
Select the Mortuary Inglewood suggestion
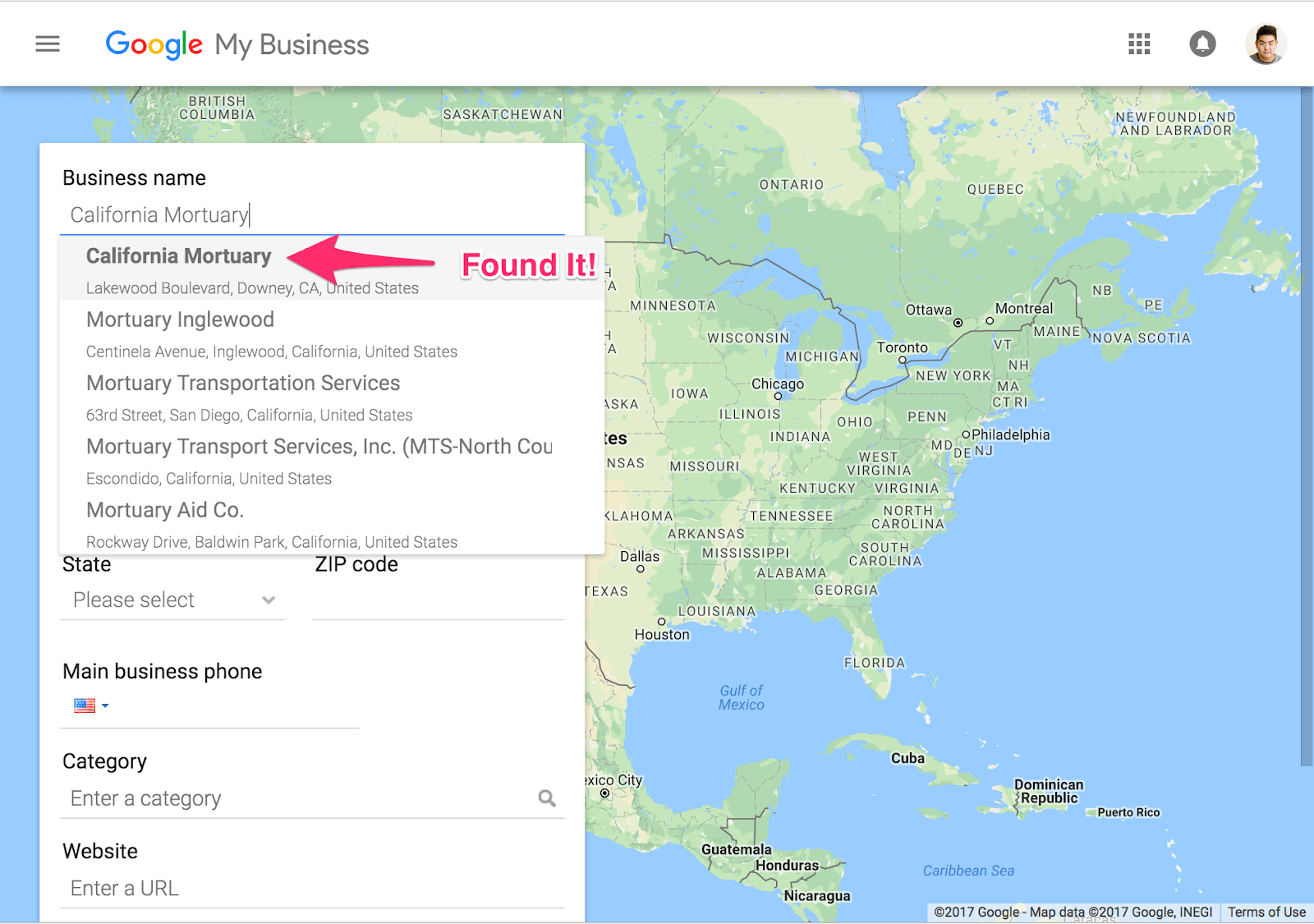tap(332, 333)
